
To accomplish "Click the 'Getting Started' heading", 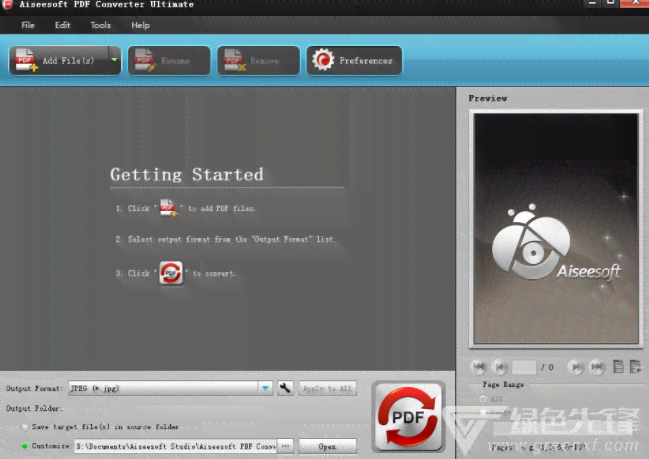I will (187, 175).
